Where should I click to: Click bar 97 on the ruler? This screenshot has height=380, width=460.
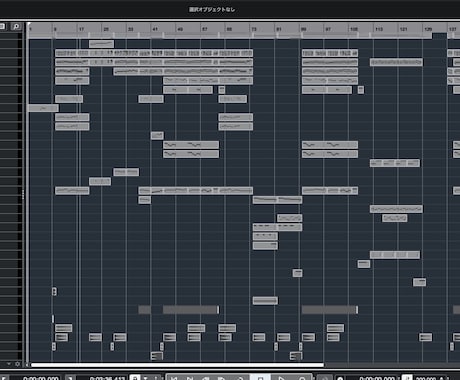click(328, 29)
